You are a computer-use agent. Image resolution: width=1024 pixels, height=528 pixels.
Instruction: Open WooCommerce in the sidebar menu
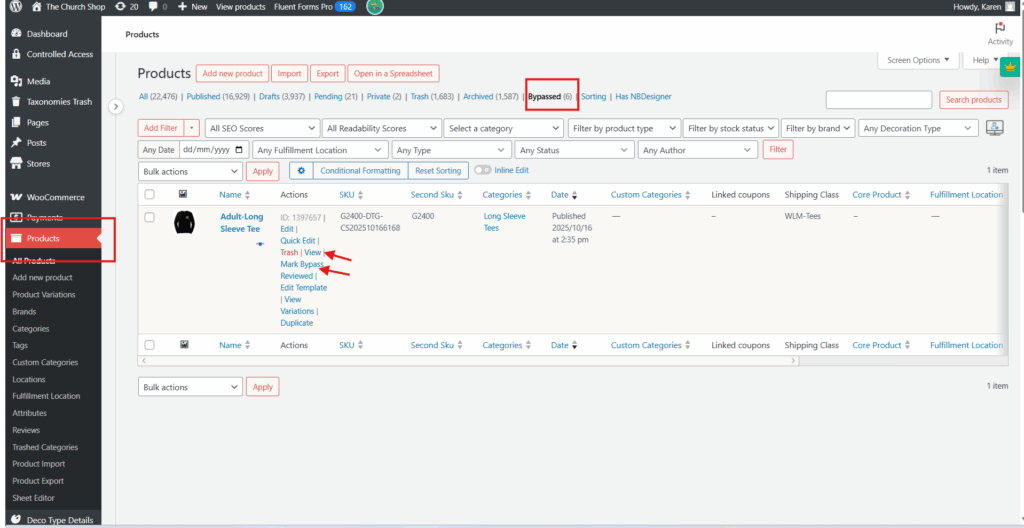[55, 197]
